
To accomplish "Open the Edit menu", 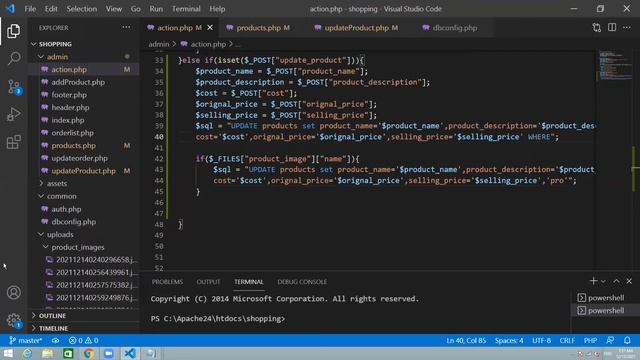I will pyautogui.click(x=51, y=9).
